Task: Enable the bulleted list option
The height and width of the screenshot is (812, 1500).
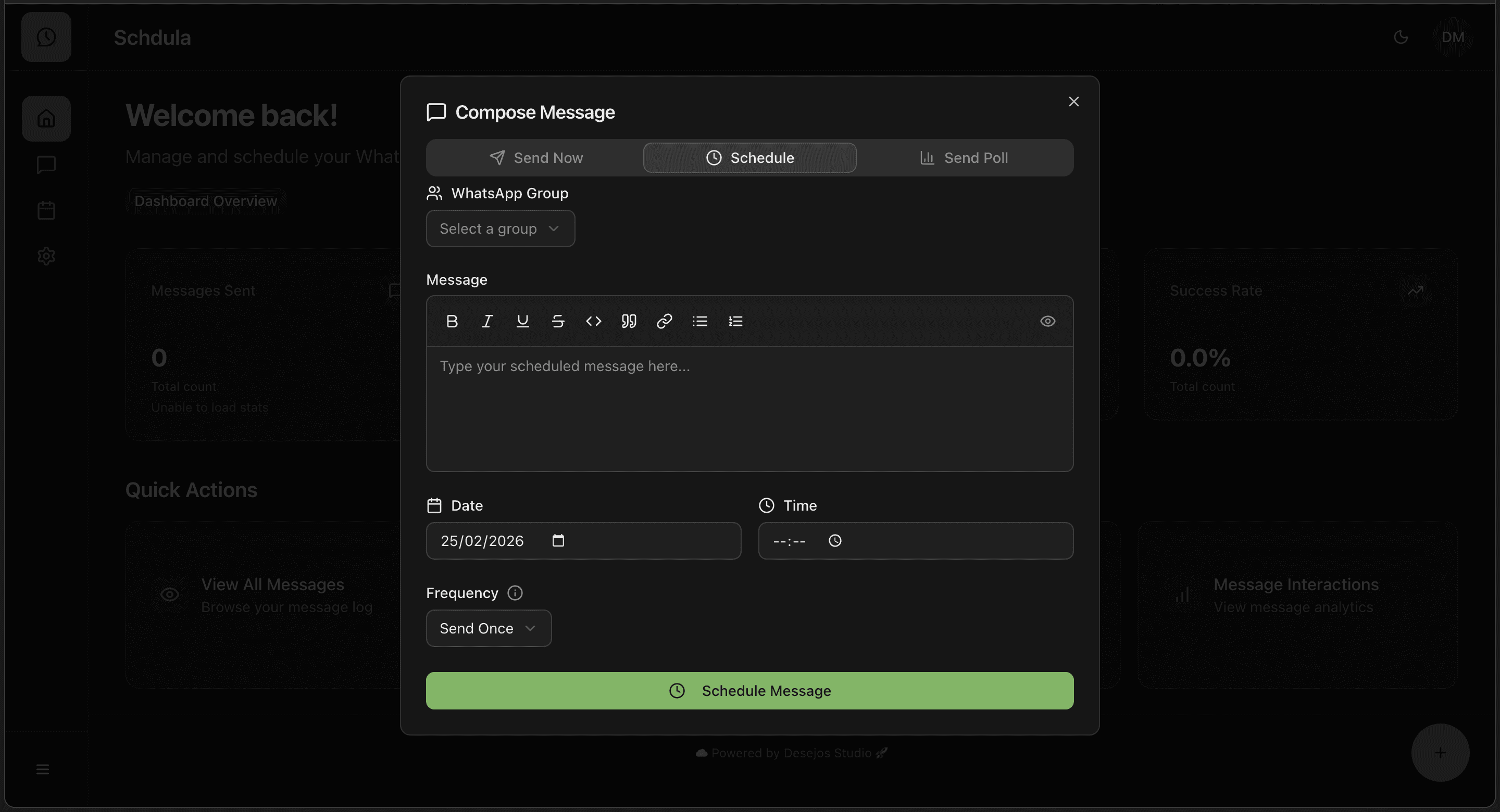Action: click(700, 321)
